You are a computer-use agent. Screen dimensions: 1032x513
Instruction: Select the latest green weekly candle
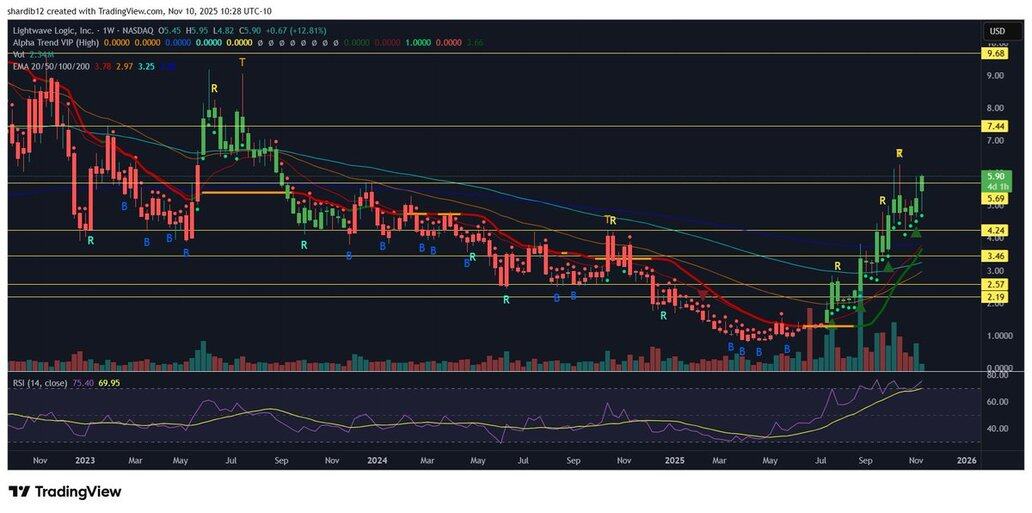(x=921, y=183)
